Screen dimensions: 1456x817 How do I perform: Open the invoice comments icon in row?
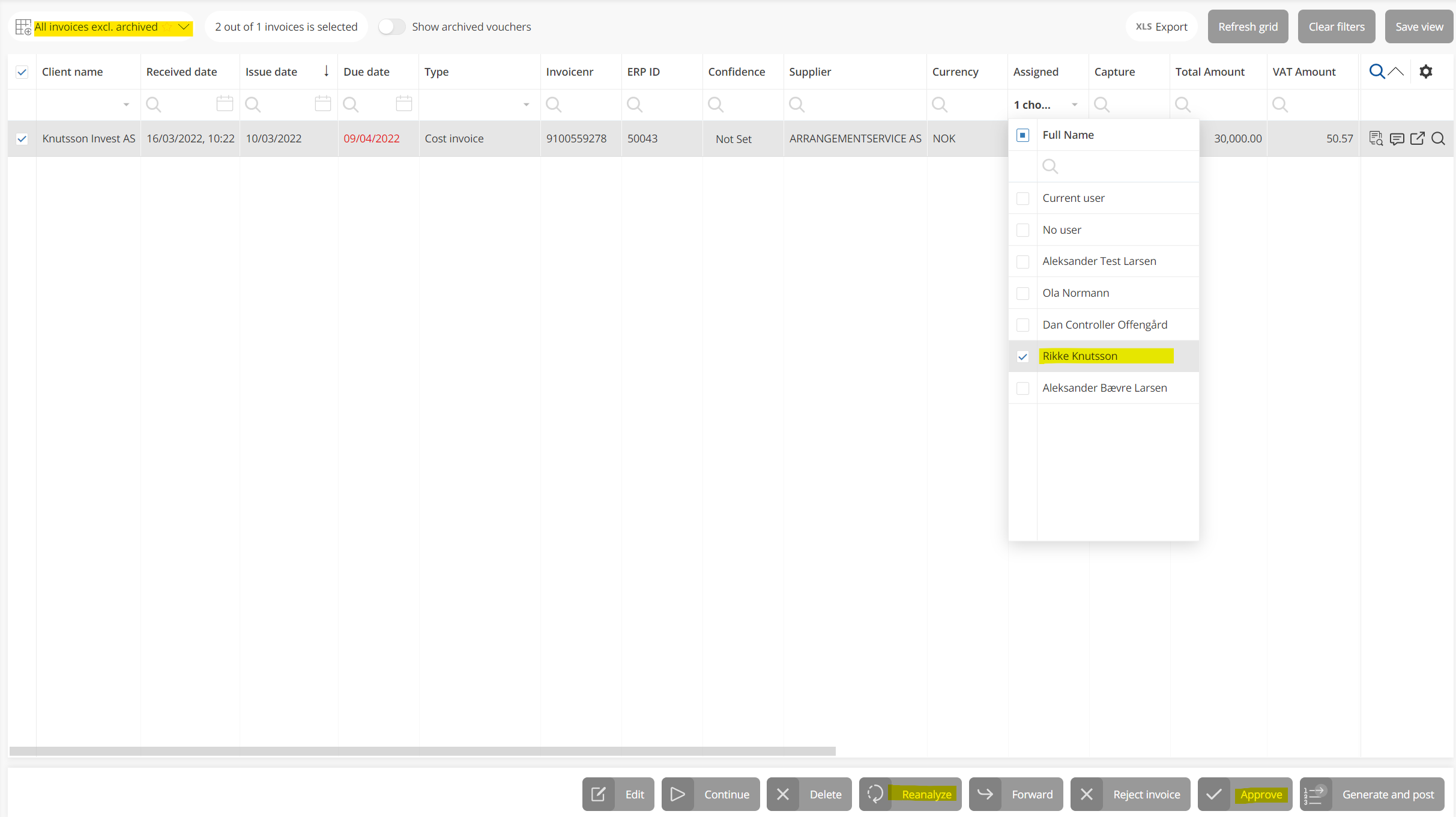point(1397,139)
